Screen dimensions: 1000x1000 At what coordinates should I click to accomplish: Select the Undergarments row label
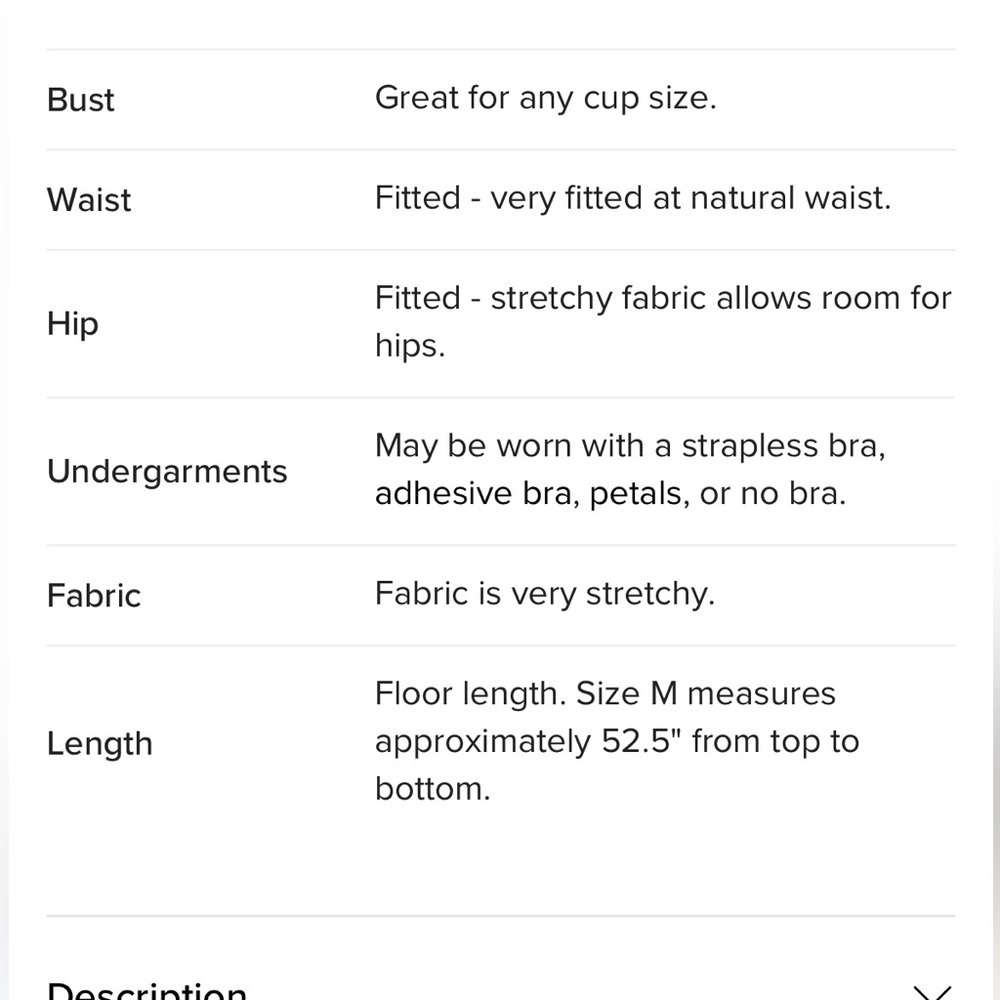[x=167, y=472]
